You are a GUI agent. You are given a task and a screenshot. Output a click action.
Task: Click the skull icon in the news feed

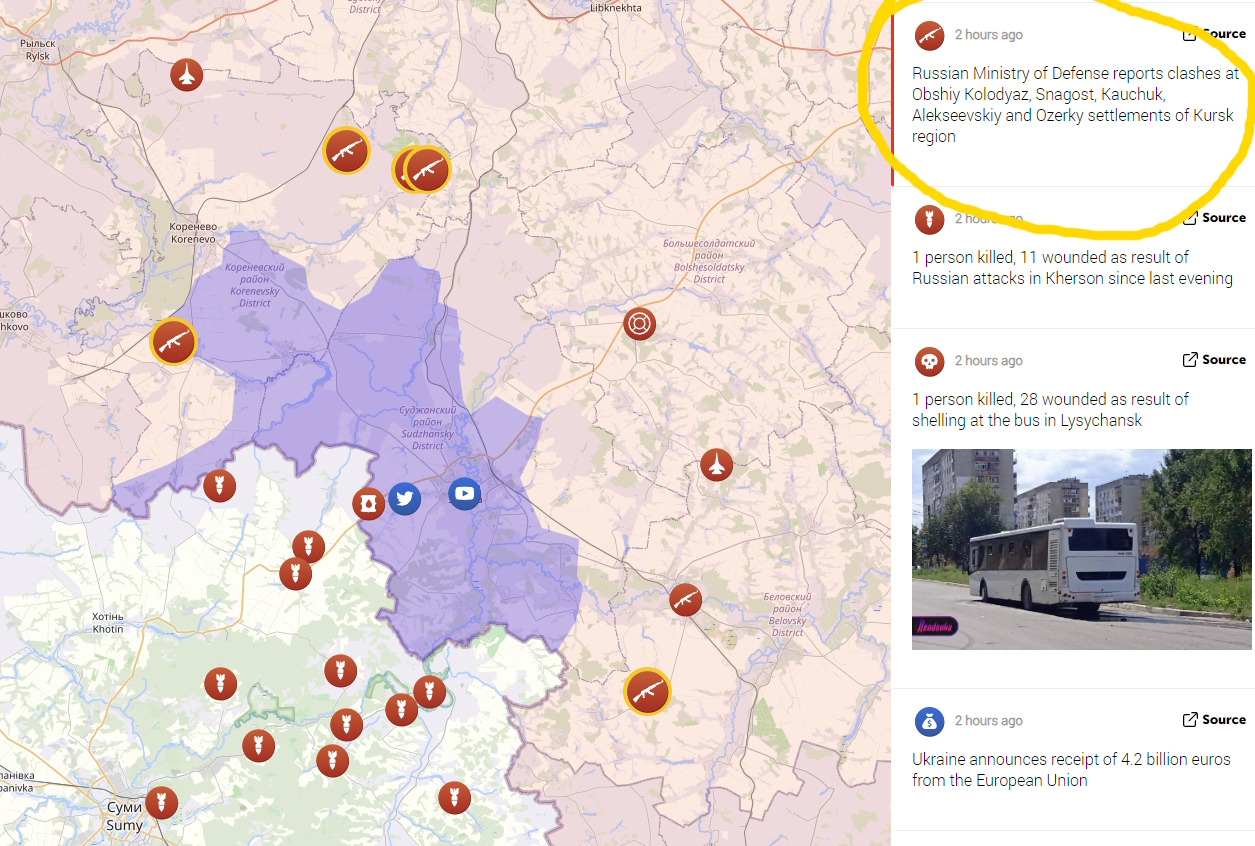point(929,361)
